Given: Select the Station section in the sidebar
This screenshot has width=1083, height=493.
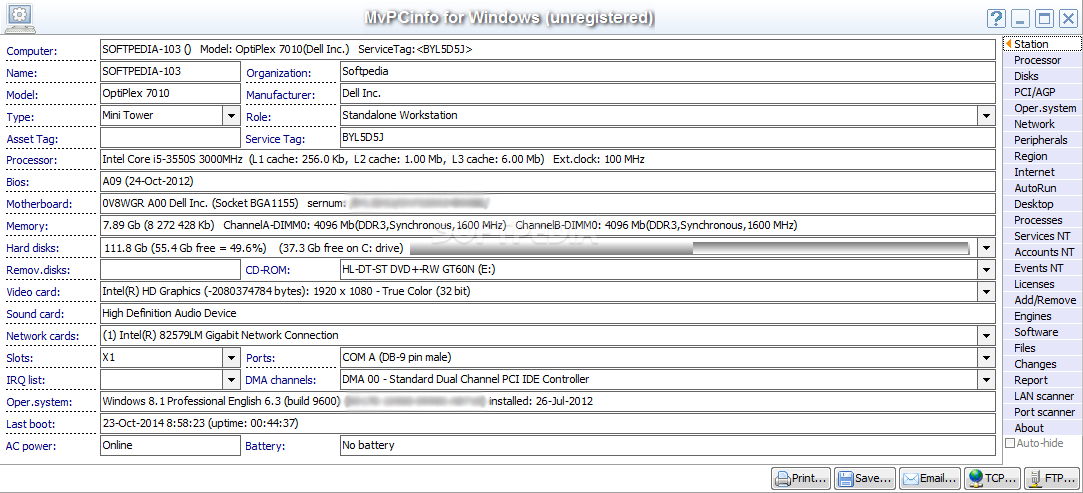Looking at the screenshot, I should coord(1042,44).
